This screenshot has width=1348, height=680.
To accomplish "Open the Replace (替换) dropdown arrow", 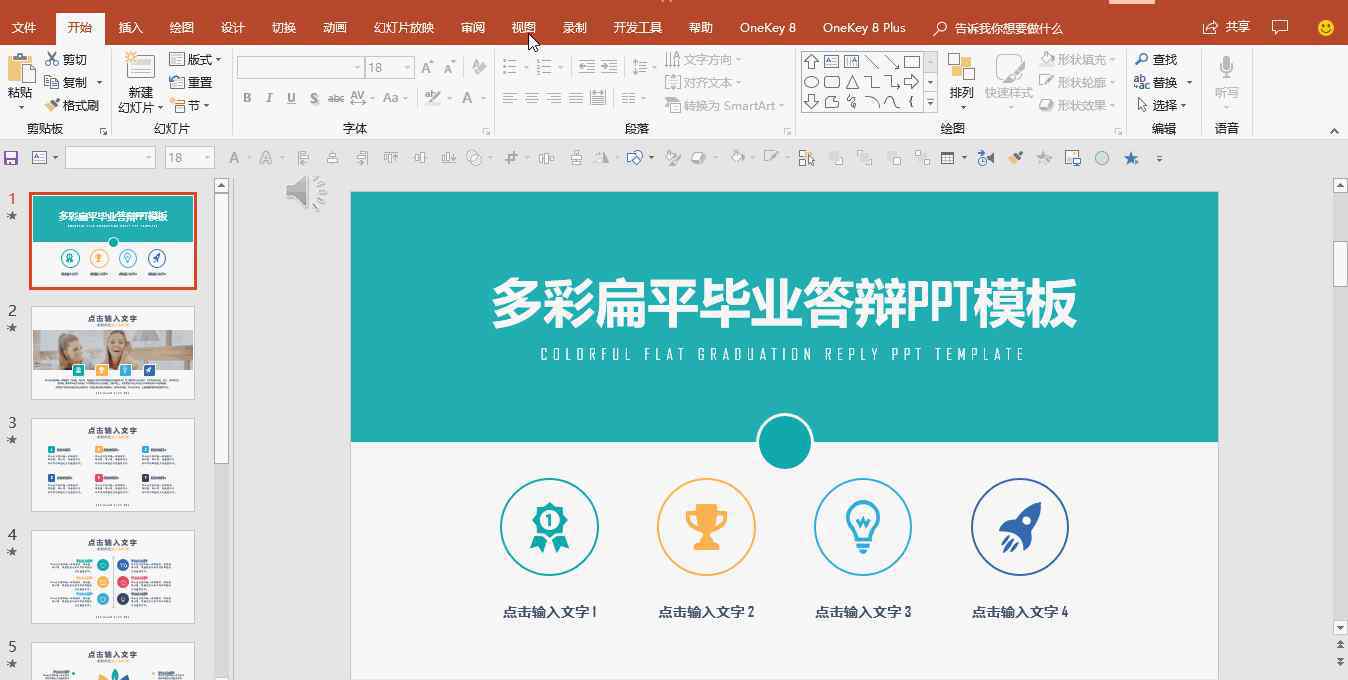I will point(1189,83).
